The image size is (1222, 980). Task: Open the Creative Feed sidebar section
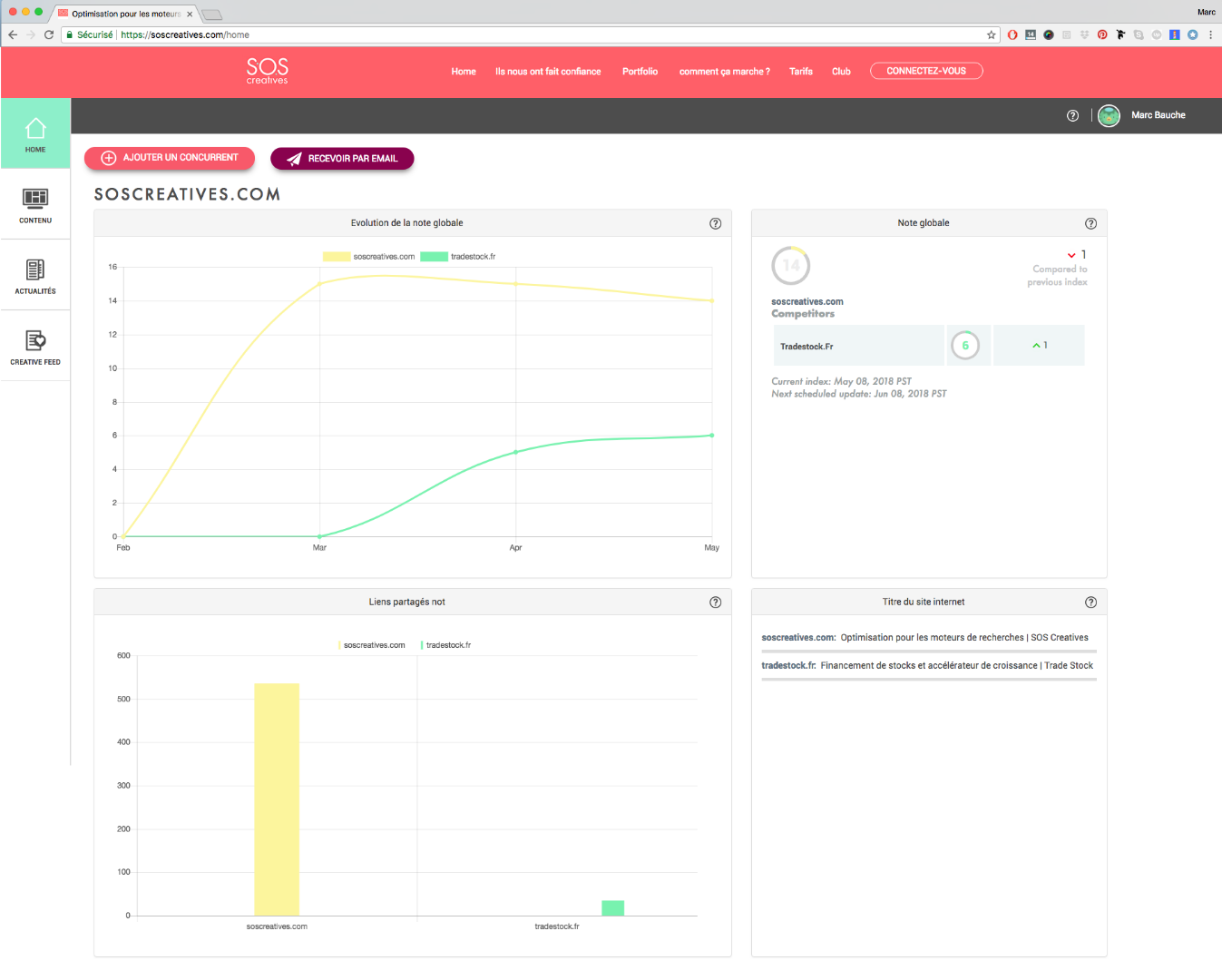[35, 346]
